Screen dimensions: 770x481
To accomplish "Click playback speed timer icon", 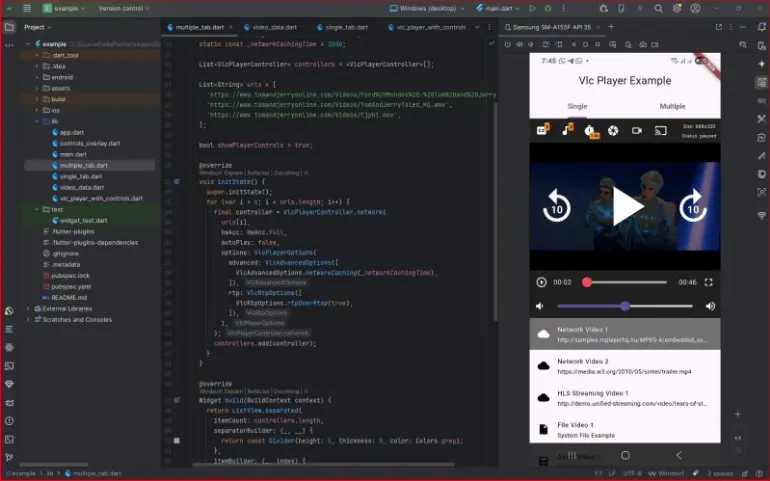I will (591, 131).
